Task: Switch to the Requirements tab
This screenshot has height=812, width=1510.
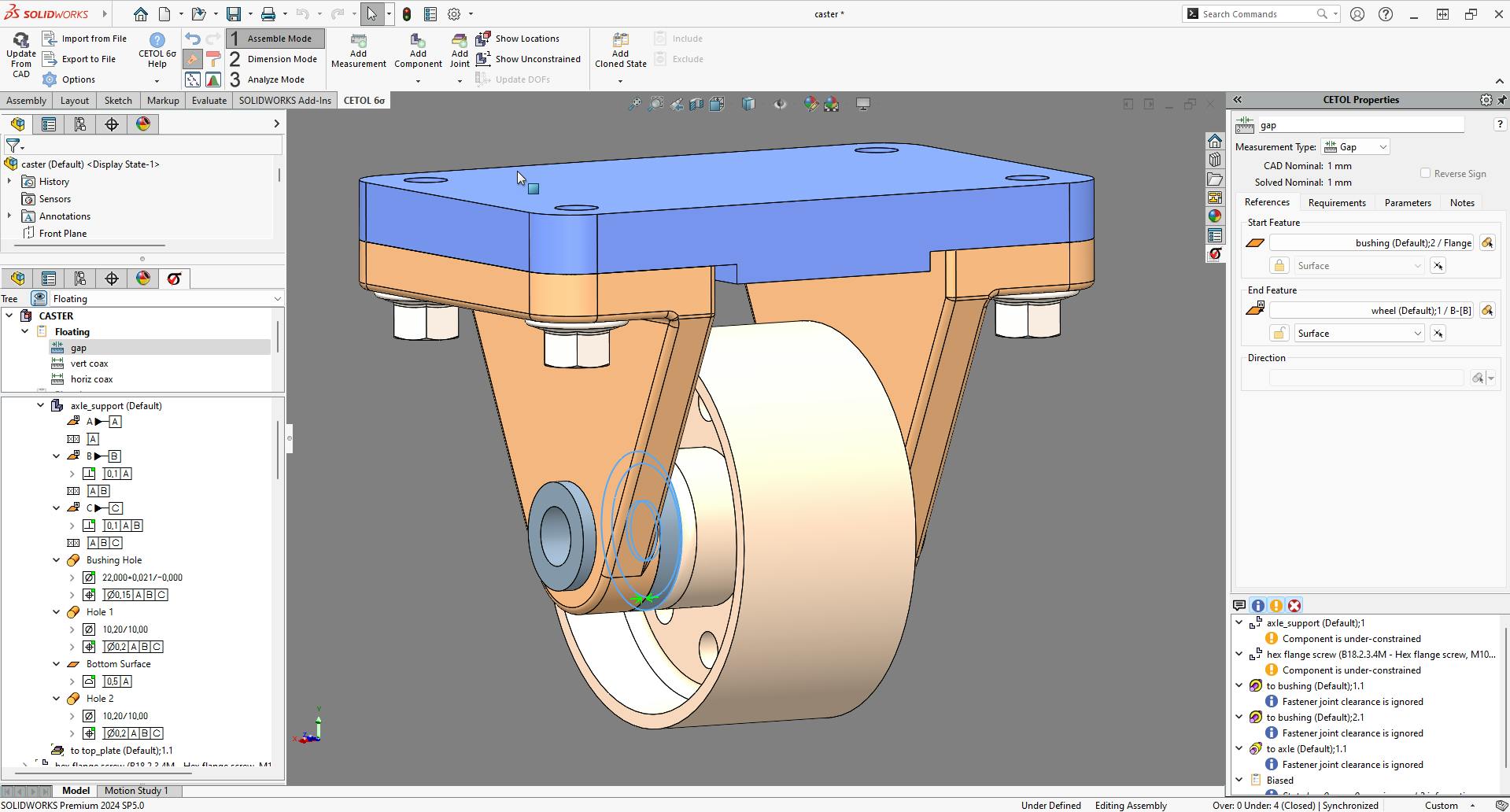Action: [1336, 202]
